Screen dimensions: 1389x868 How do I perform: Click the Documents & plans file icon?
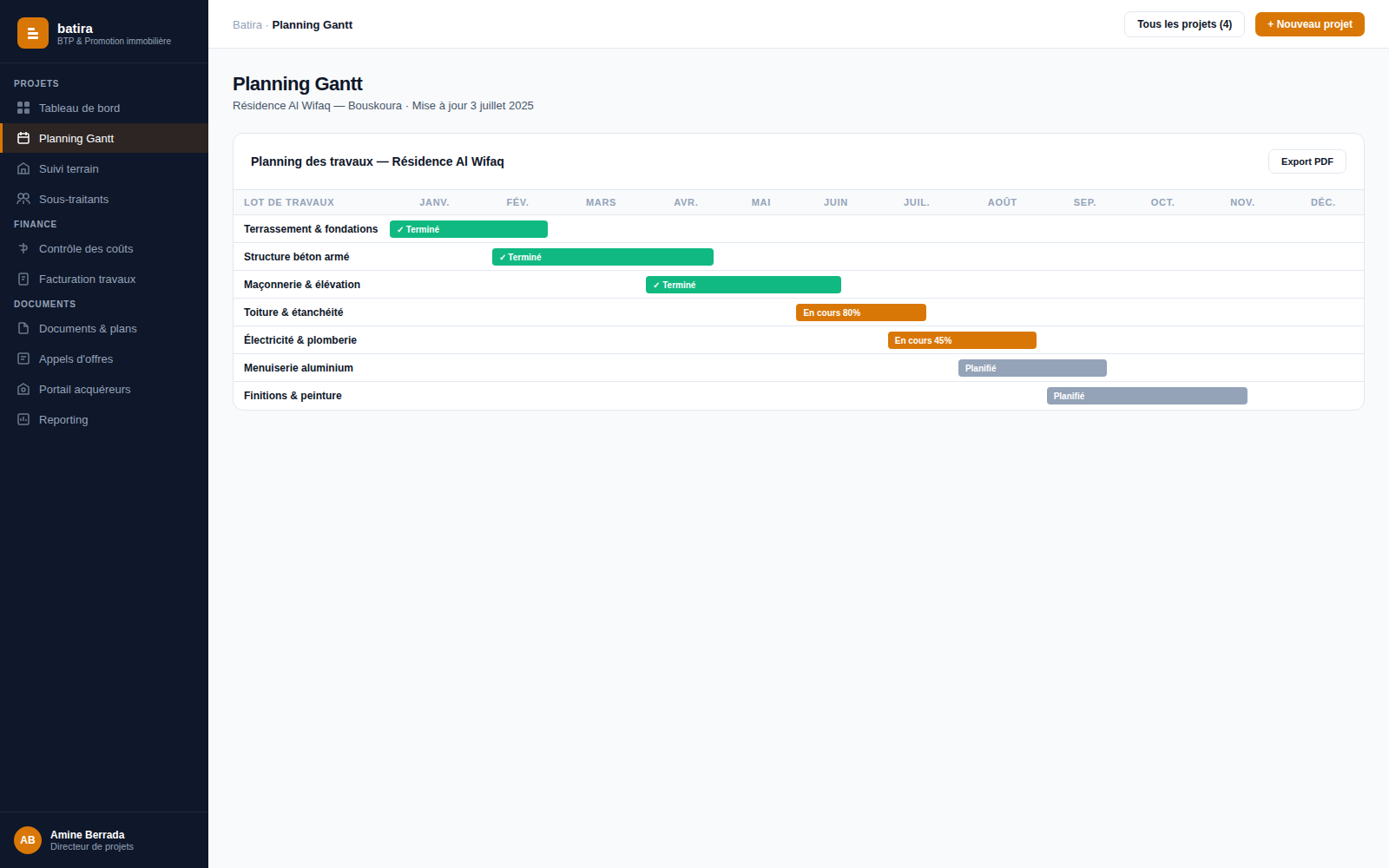(x=23, y=328)
